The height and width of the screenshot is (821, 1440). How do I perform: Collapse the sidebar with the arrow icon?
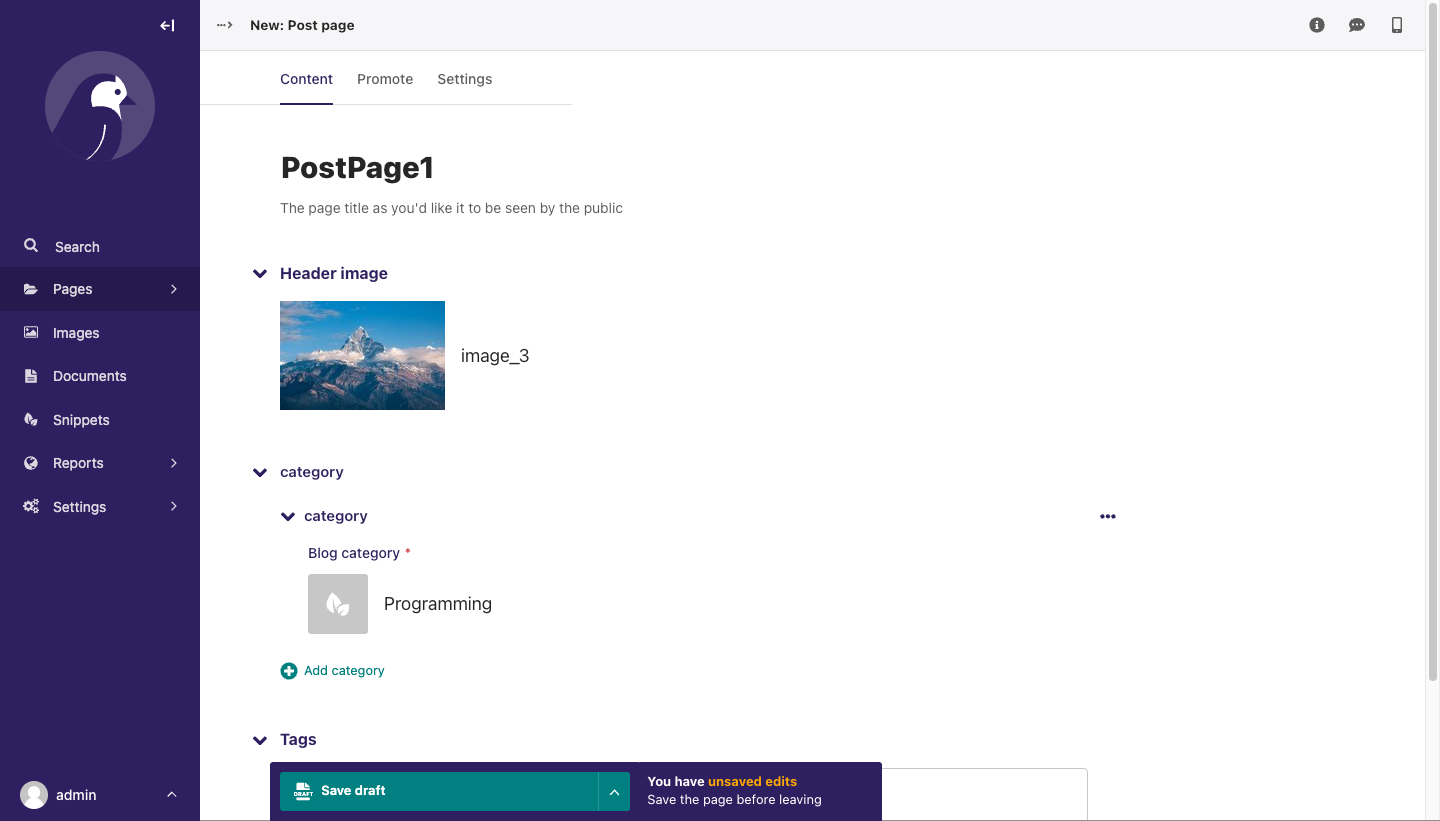click(x=167, y=26)
